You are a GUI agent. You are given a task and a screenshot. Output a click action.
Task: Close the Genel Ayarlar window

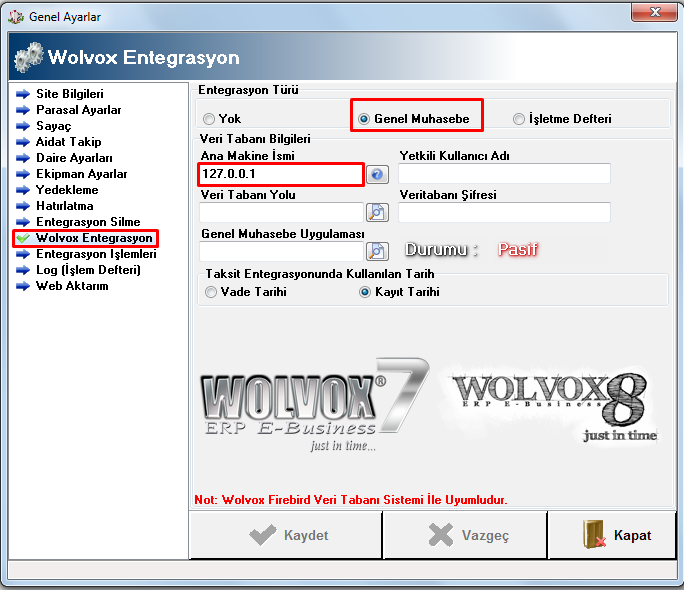coord(655,12)
